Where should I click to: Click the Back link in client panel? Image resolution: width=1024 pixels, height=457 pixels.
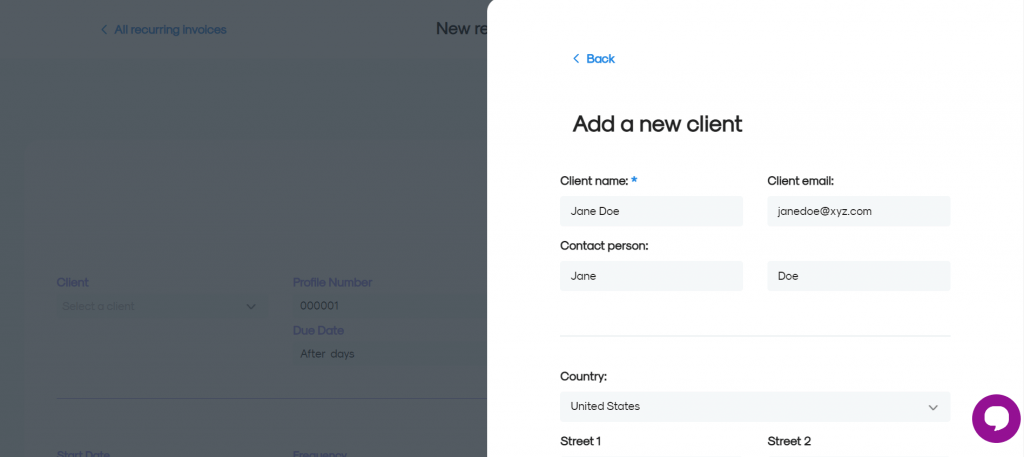(x=594, y=59)
